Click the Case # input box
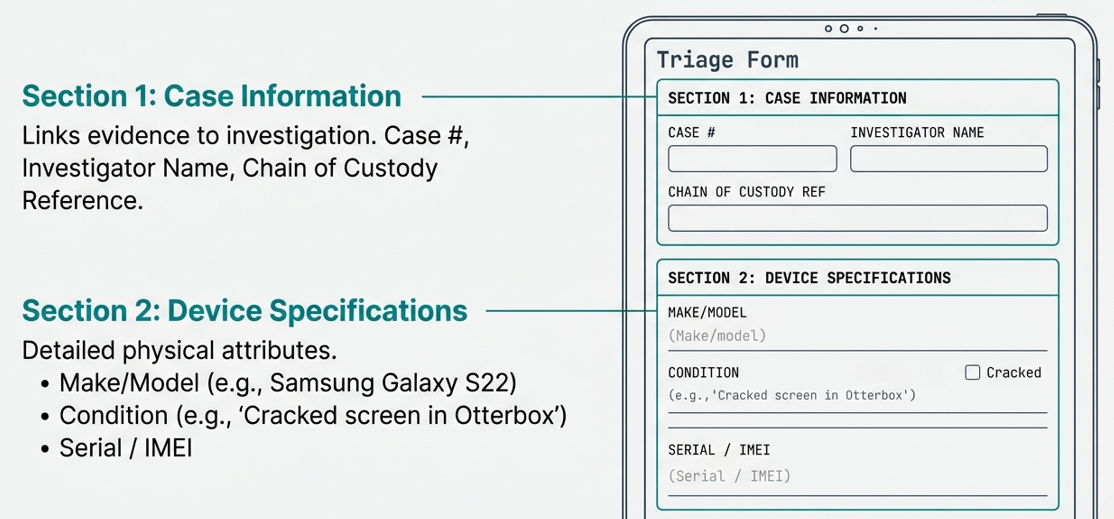 click(x=752, y=159)
